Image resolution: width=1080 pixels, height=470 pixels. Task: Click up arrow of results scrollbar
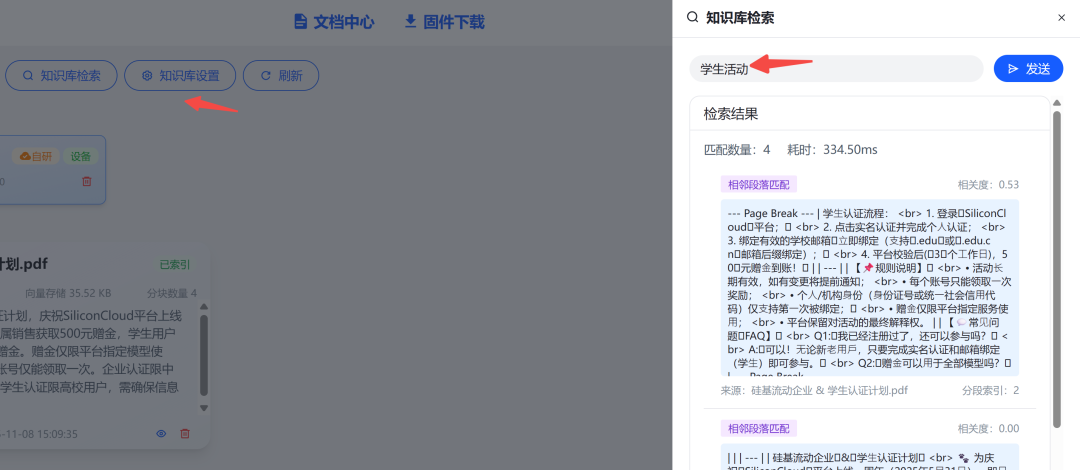click(1057, 103)
